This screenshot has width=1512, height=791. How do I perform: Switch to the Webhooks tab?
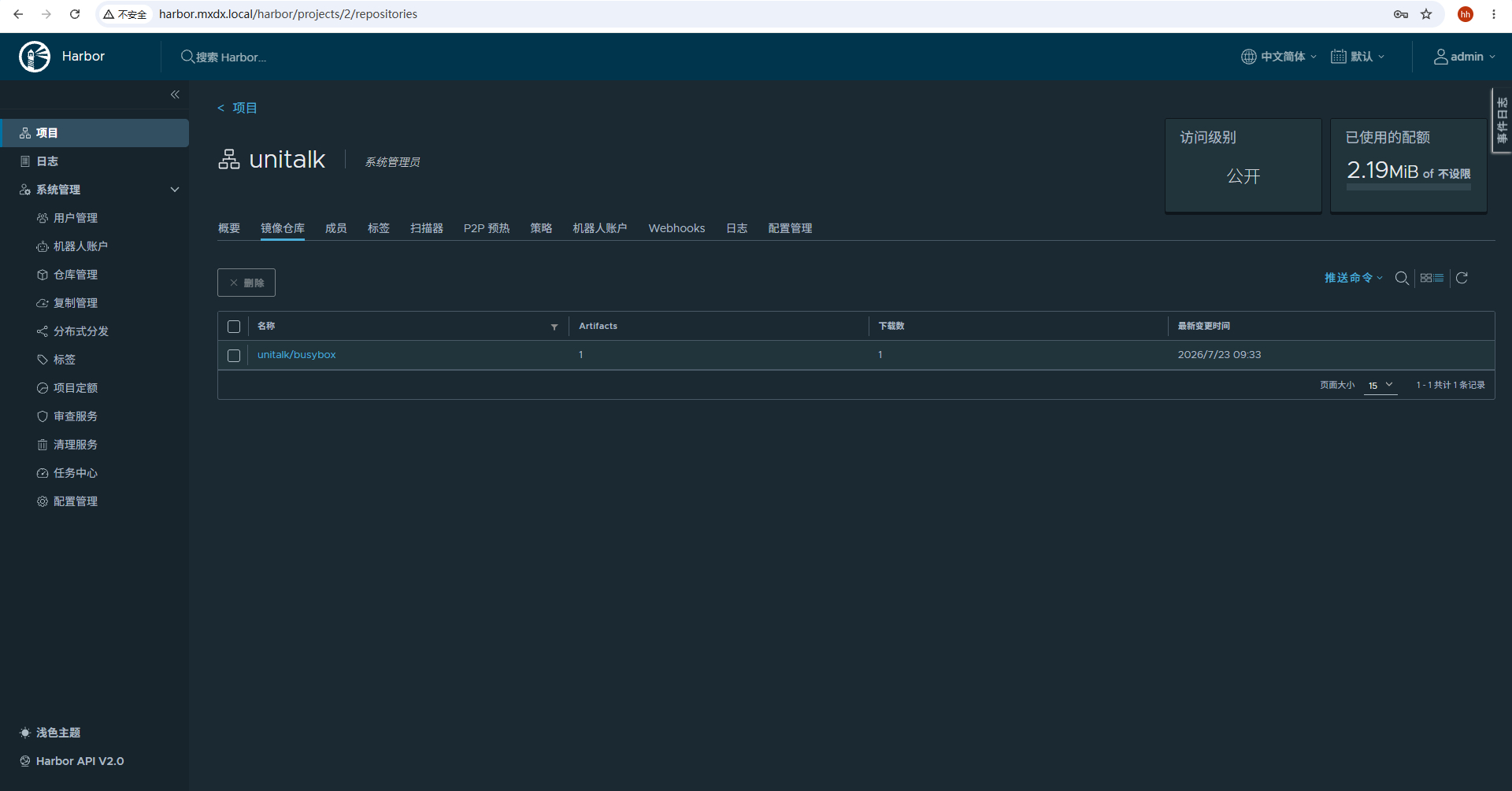(676, 228)
